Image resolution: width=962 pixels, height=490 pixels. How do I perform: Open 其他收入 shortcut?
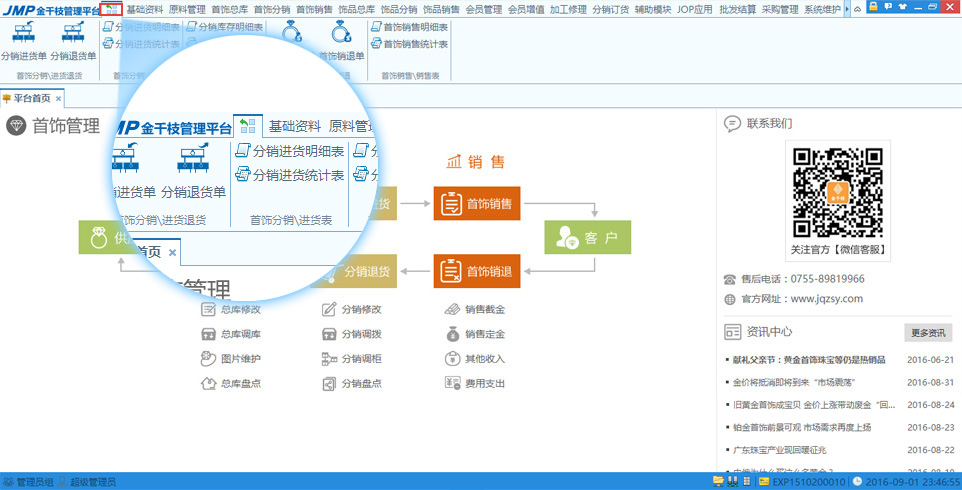coord(475,359)
